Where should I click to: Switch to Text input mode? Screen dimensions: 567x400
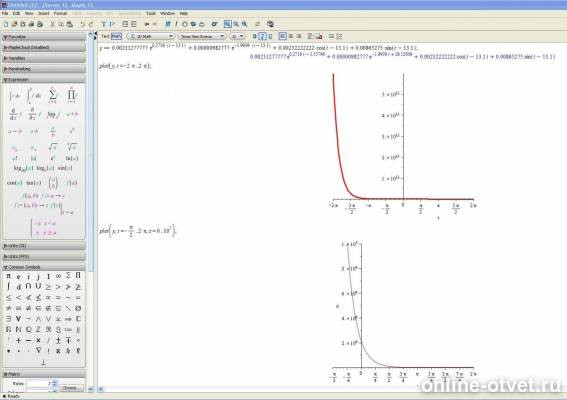105,36
